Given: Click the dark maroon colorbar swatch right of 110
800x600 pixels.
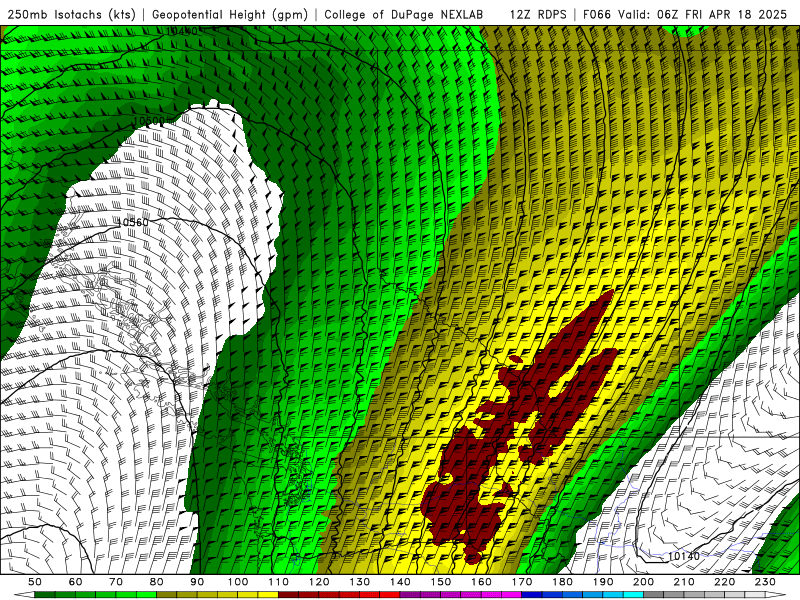Looking at the screenshot, I should [289, 595].
